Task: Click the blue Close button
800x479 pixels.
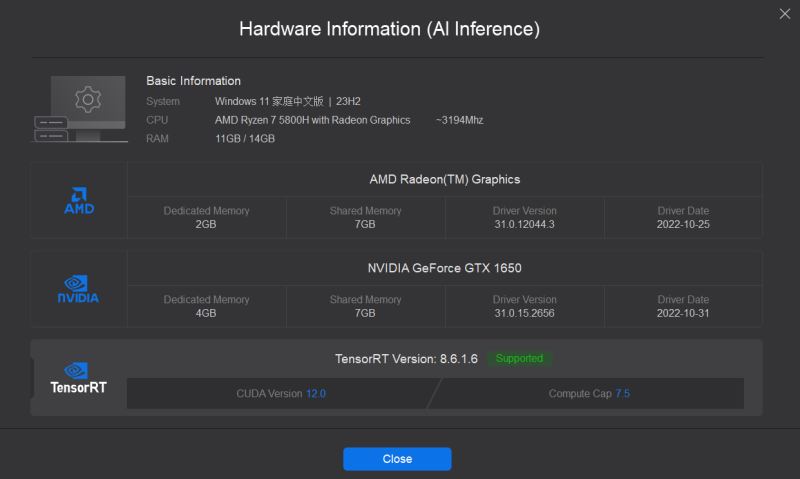Action: [397, 459]
